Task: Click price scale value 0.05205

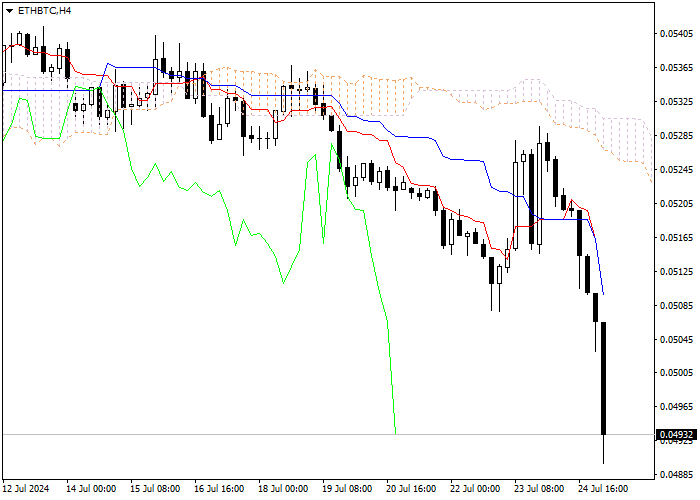Action: 676,203
